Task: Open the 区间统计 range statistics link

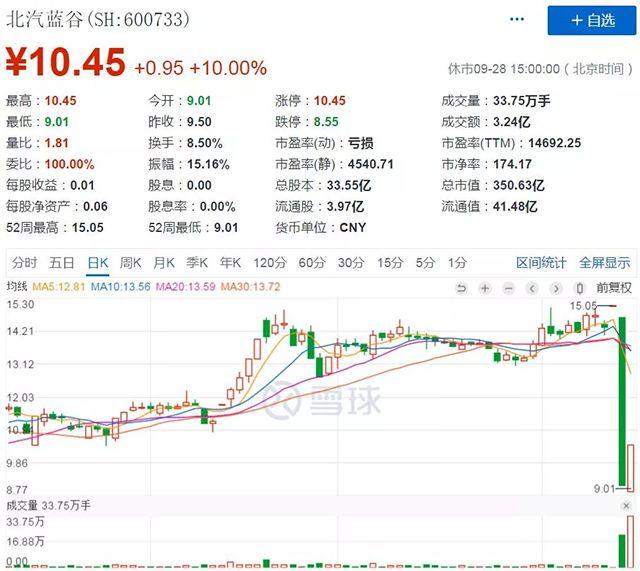Action: (x=541, y=262)
